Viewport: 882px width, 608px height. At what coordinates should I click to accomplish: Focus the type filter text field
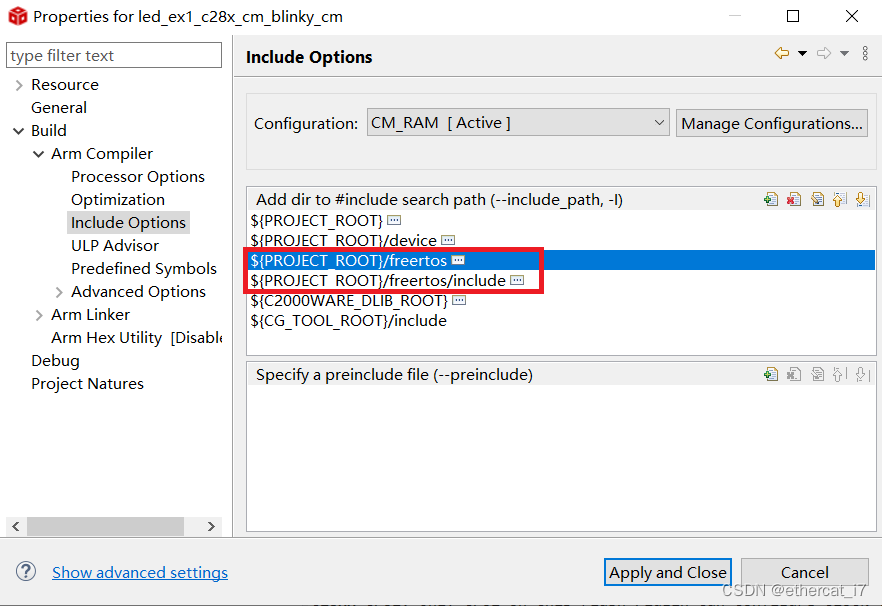(114, 55)
